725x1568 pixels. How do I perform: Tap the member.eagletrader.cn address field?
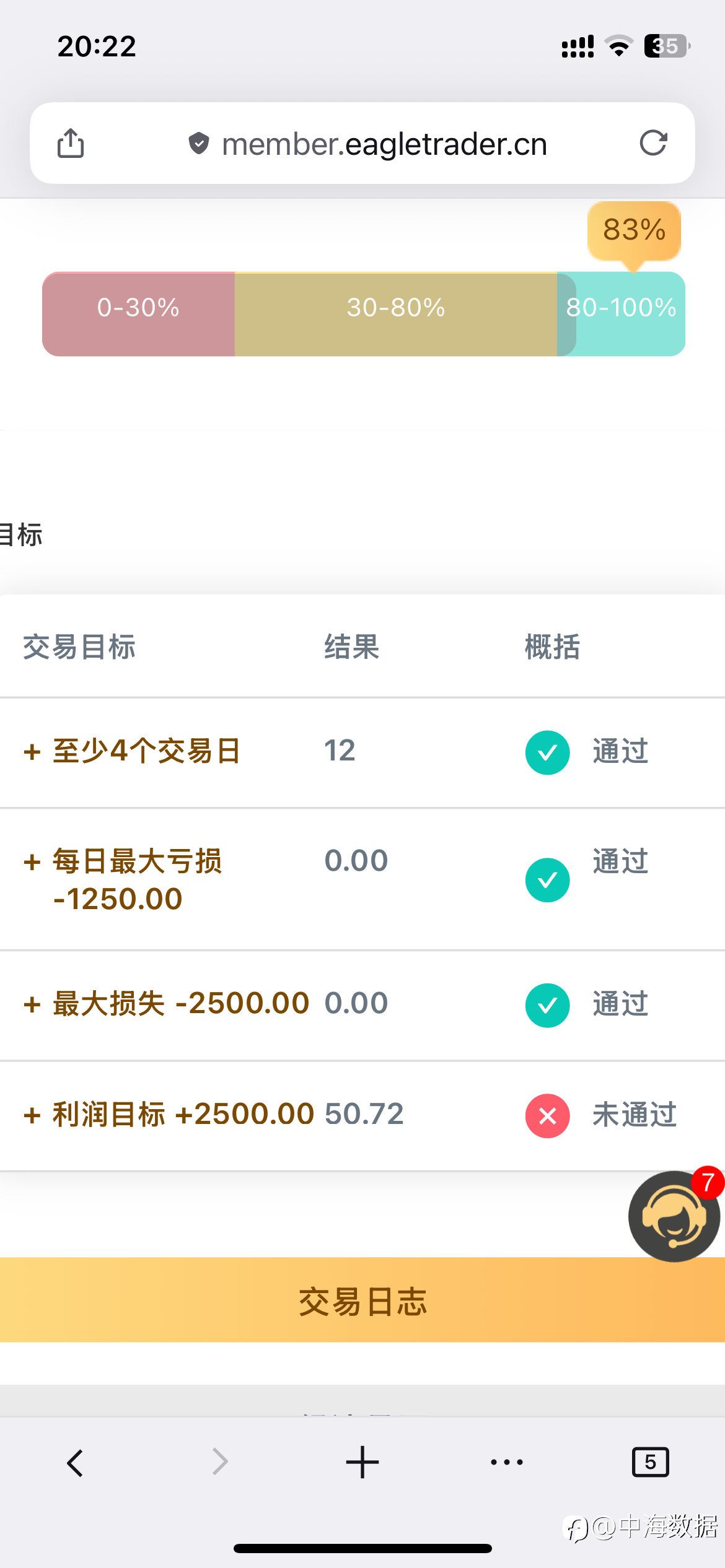384,144
